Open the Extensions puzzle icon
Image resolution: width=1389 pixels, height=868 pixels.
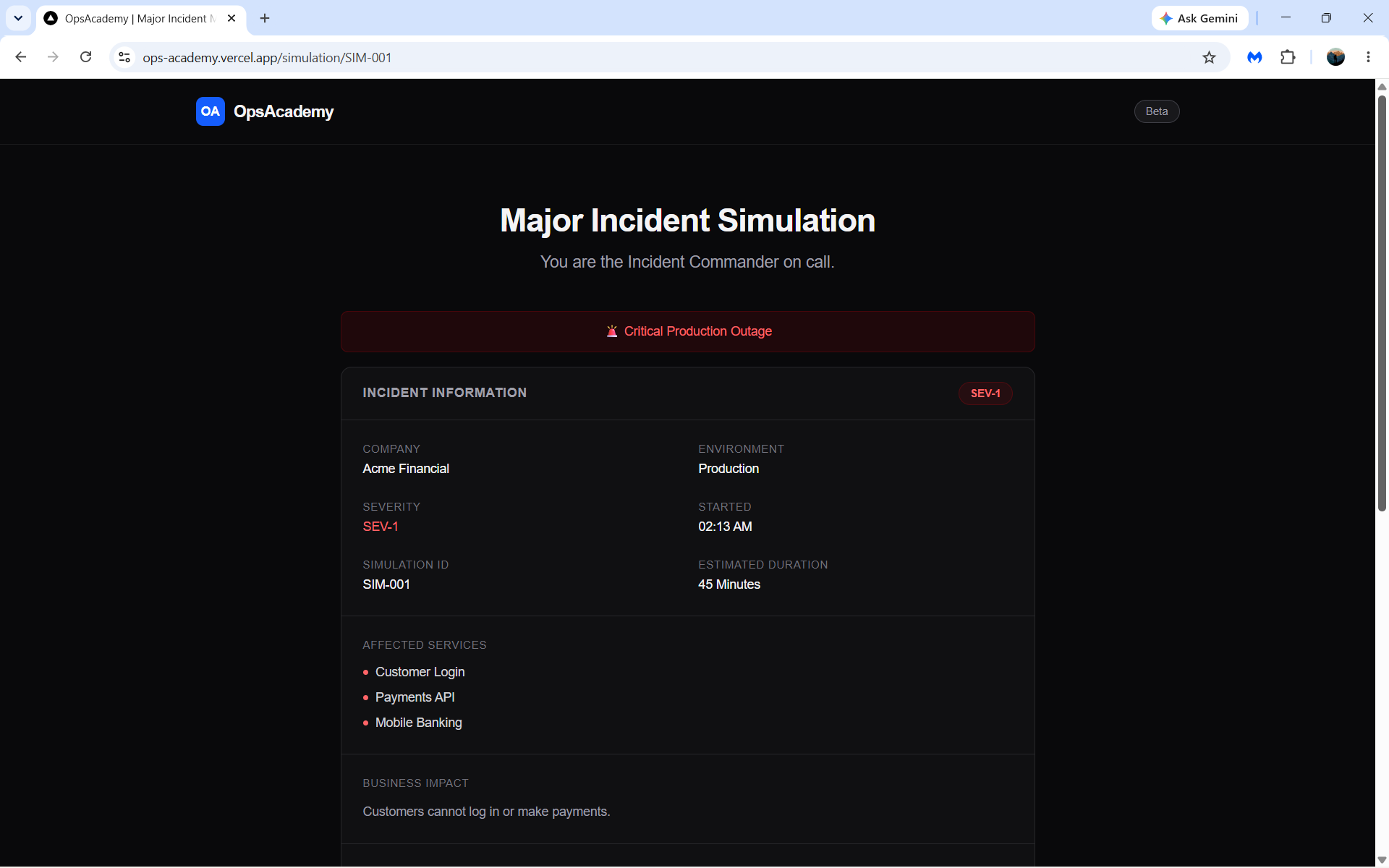pos(1288,57)
